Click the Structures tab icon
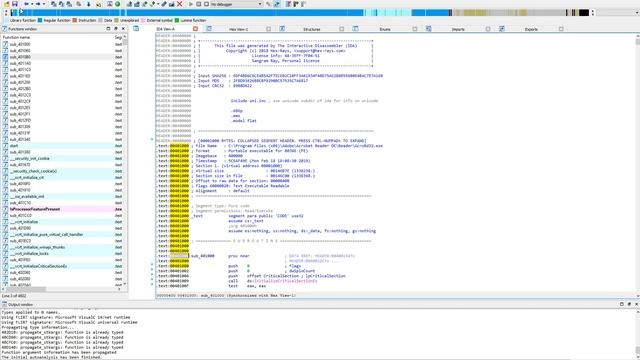Screen dimensions: 640x360 pyautogui.click(x=282, y=29)
